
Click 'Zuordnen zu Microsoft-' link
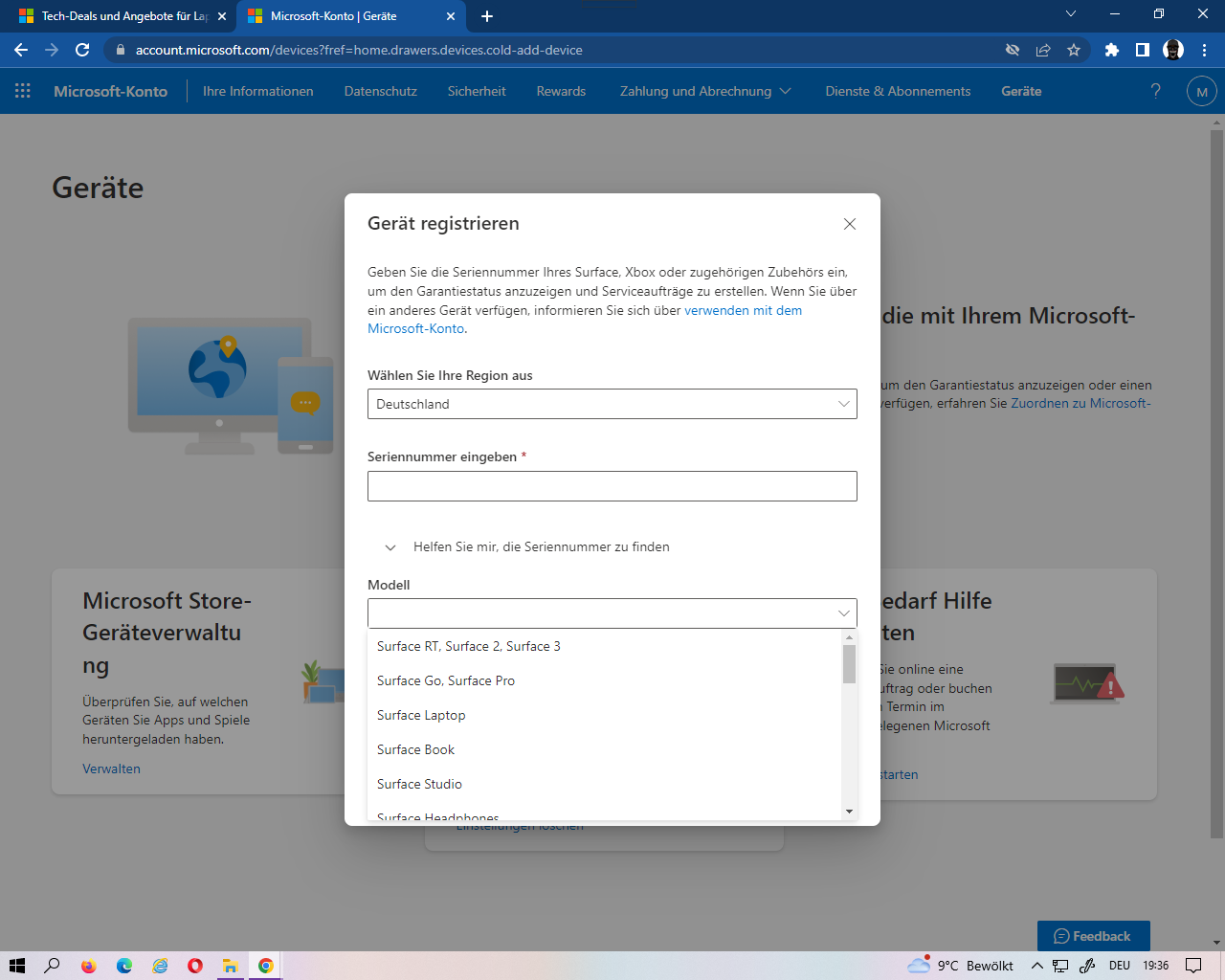1080,403
